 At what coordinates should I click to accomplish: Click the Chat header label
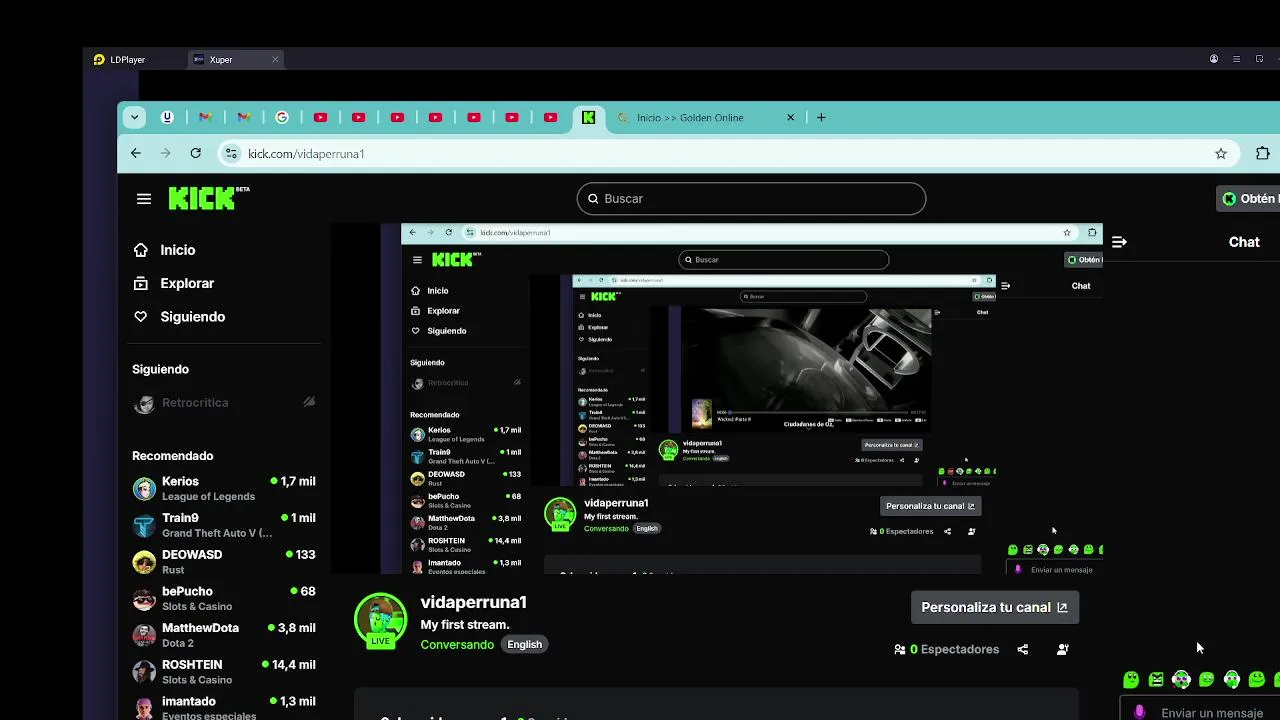[1244, 242]
